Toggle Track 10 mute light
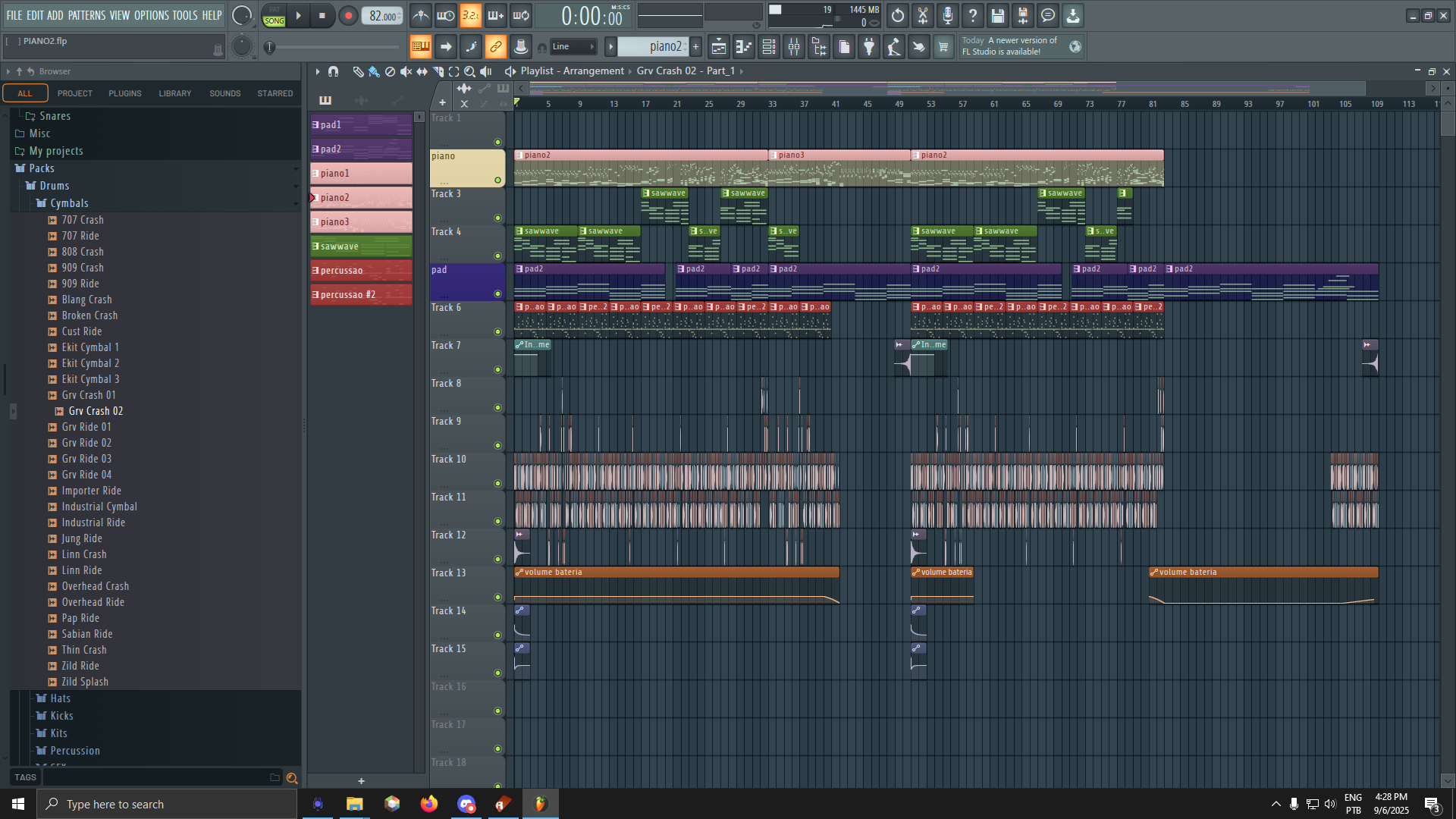Screen dimensions: 1456x819 497,484
